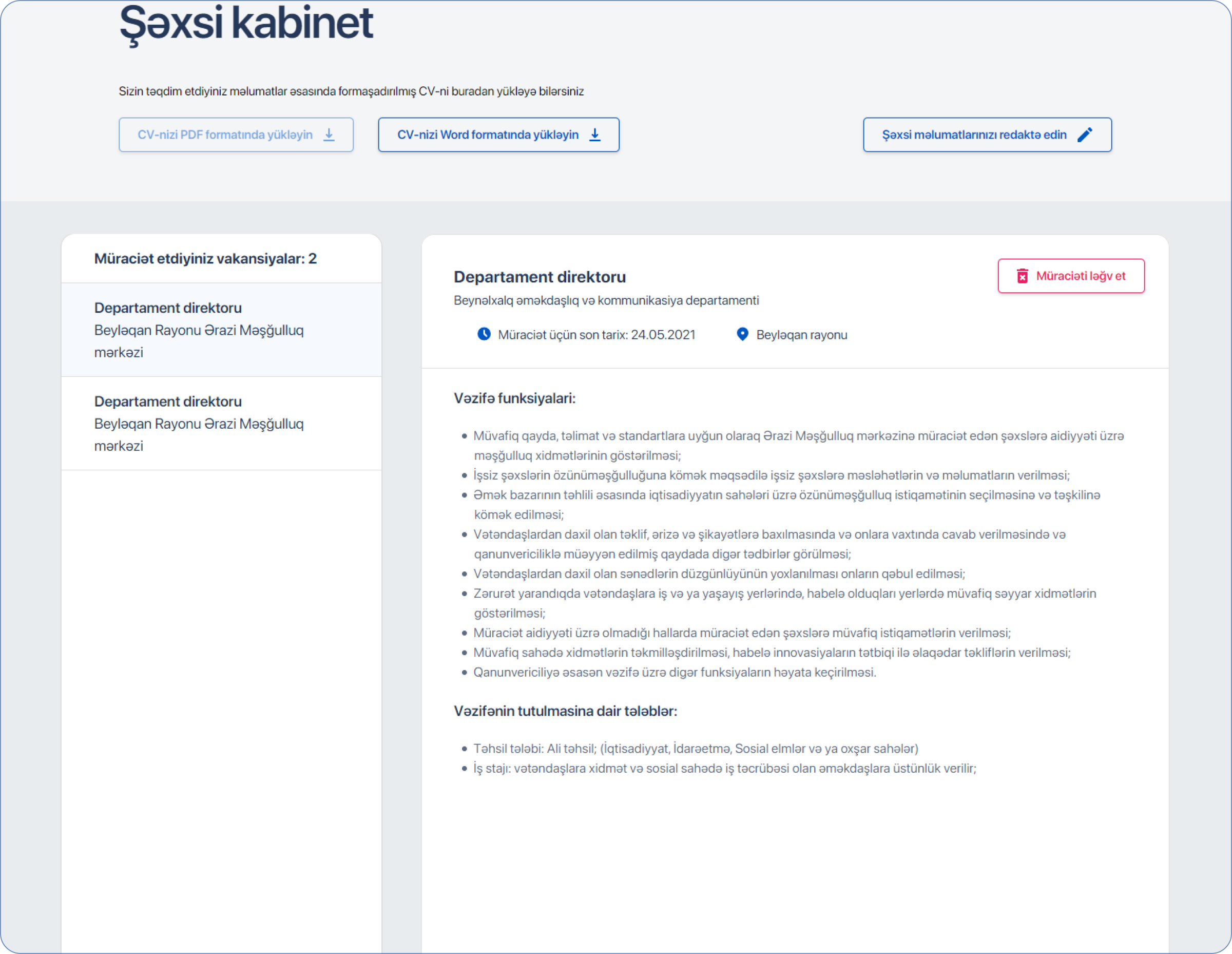Screen dimensions: 1232x954
Task: Click Vəzifə funksiyalari section heading
Action: (514, 398)
